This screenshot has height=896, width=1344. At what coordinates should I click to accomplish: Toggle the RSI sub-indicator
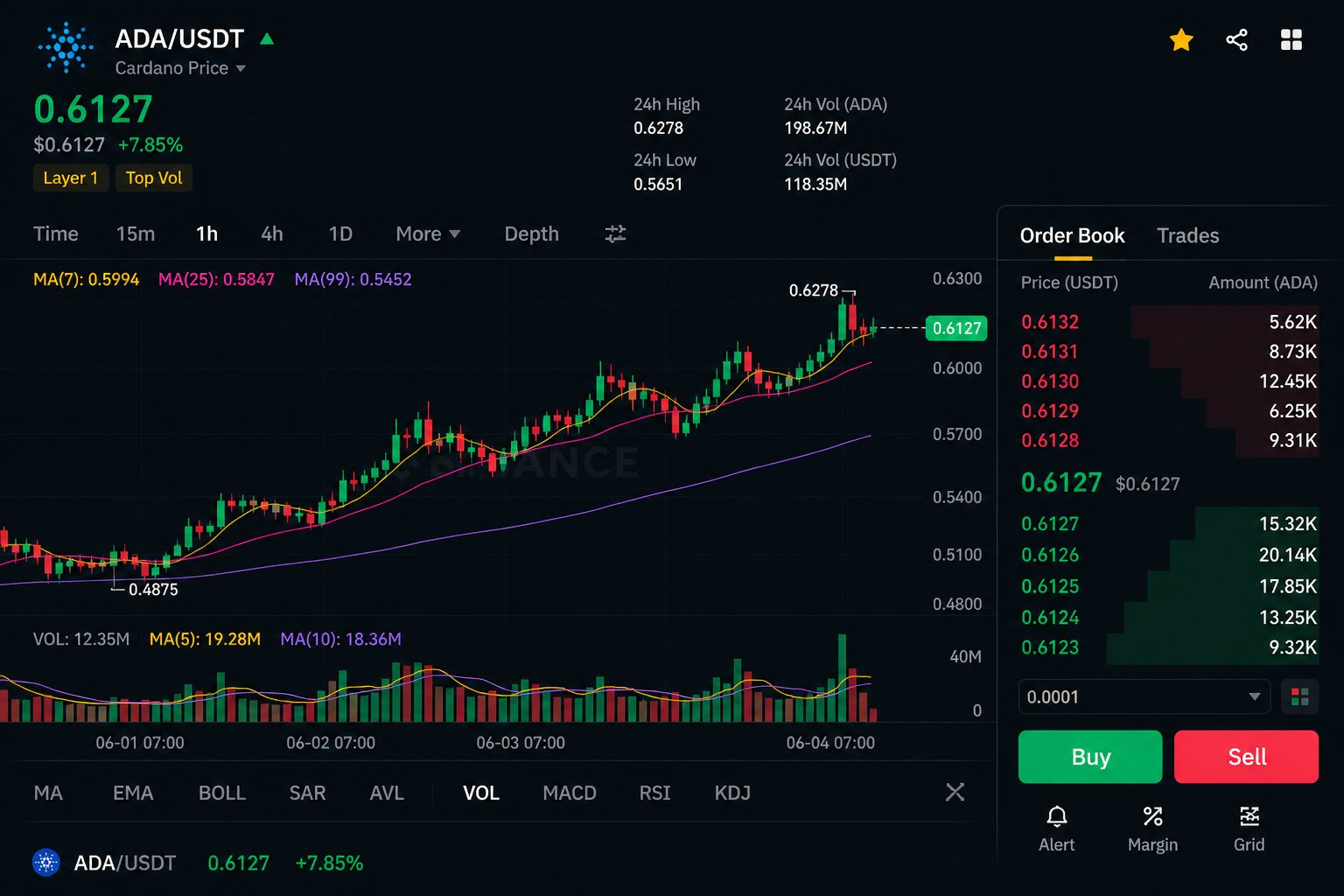click(x=654, y=793)
